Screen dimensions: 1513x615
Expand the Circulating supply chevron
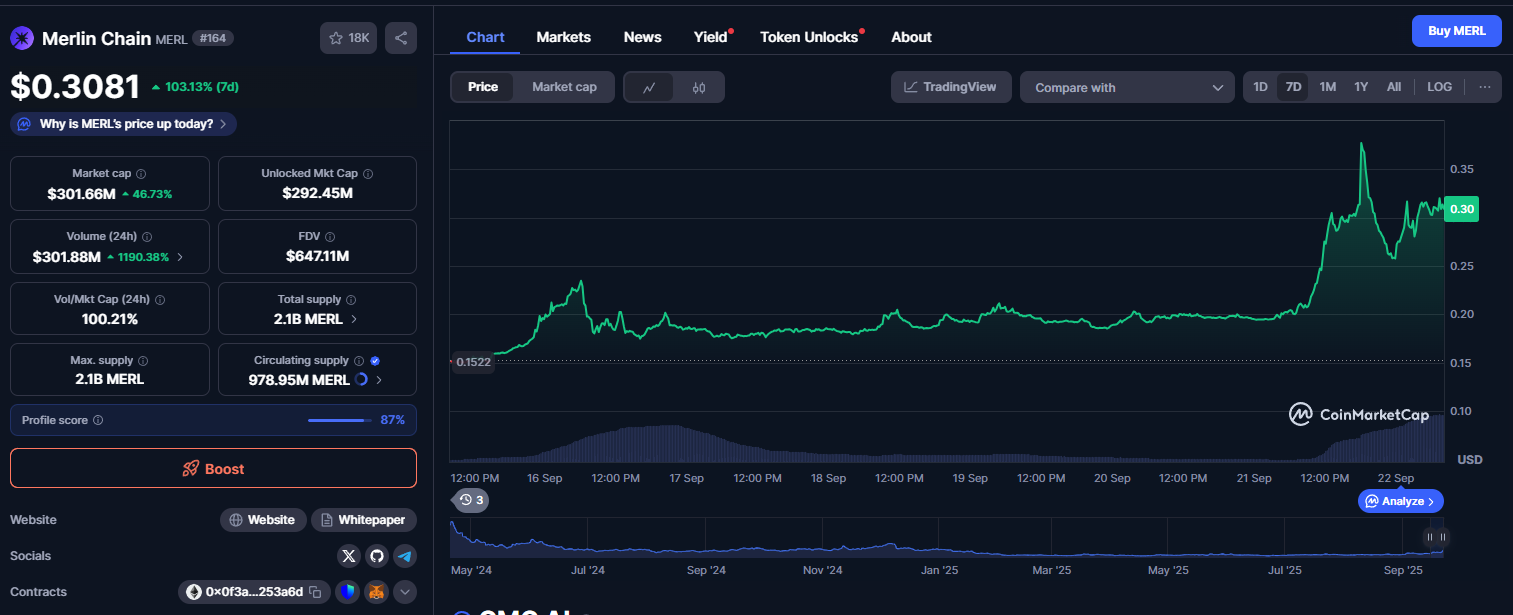click(x=379, y=380)
